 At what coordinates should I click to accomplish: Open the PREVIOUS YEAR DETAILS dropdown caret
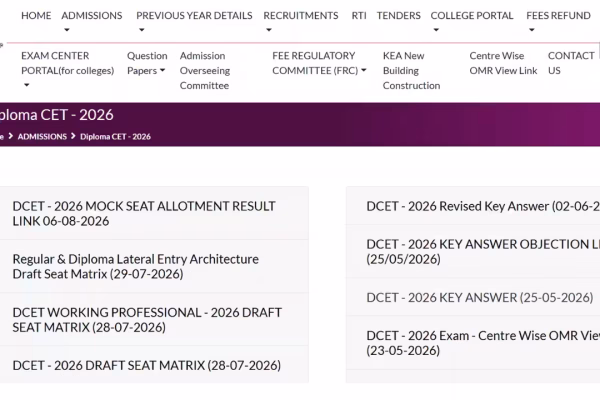pyautogui.click(x=142, y=30)
